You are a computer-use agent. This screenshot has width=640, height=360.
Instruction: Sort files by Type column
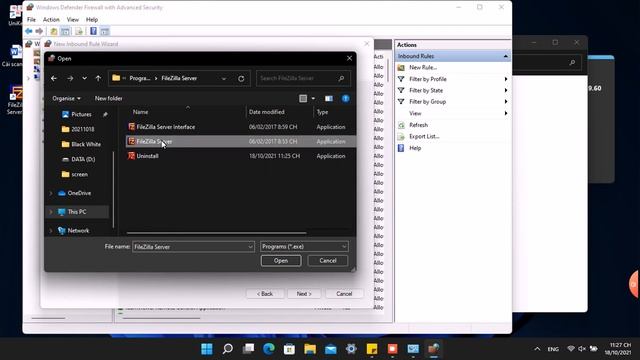coord(322,112)
